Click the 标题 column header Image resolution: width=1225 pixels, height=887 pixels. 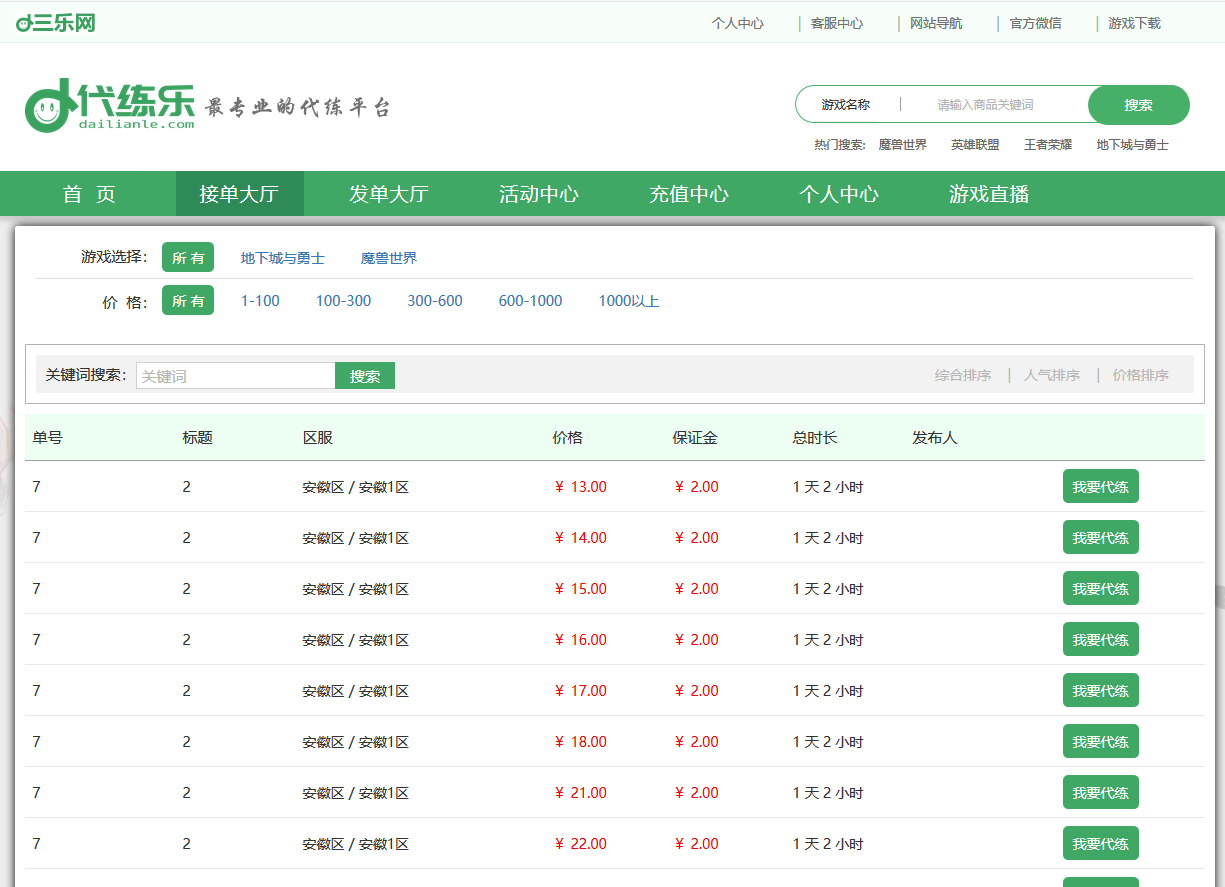click(x=197, y=438)
